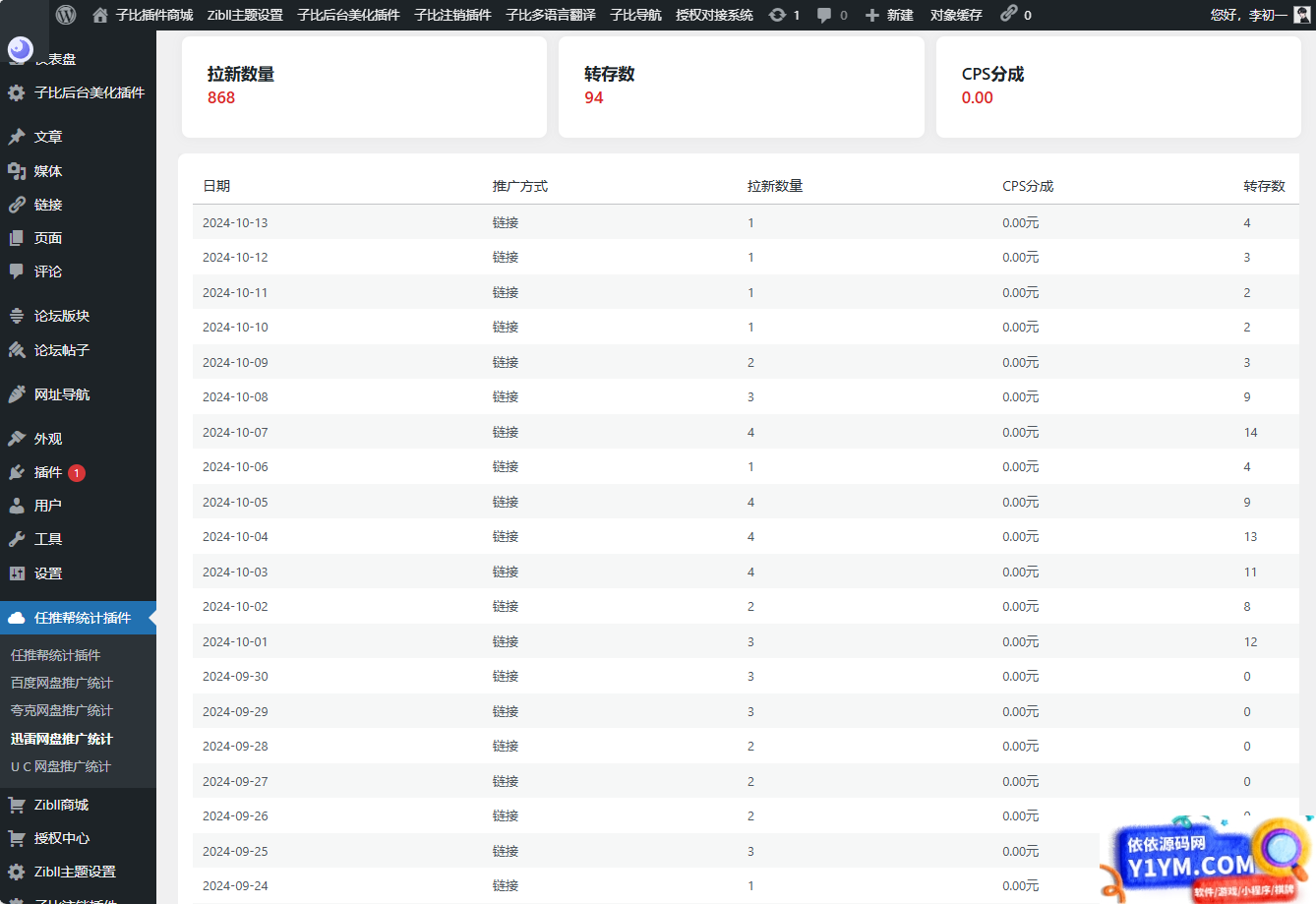Click the pages icon for 页面

tap(17, 238)
